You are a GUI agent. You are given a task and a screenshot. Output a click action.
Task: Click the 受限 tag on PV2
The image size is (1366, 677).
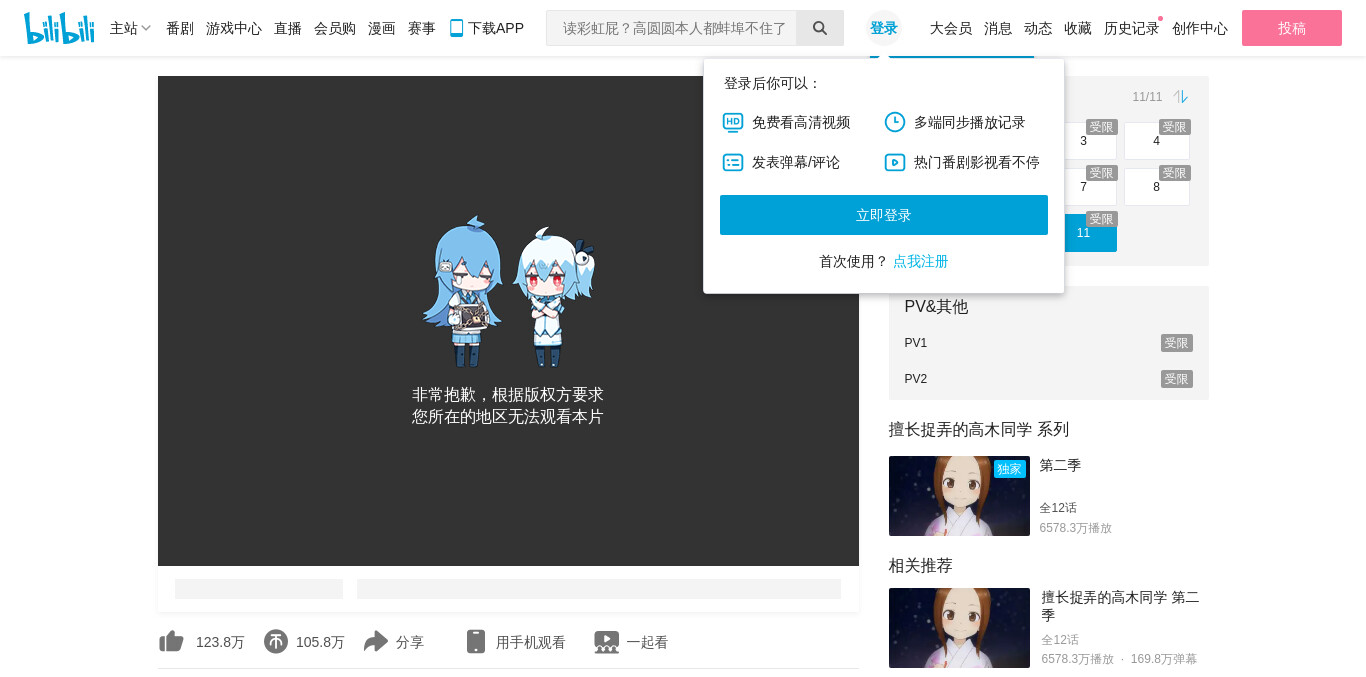tap(1177, 379)
